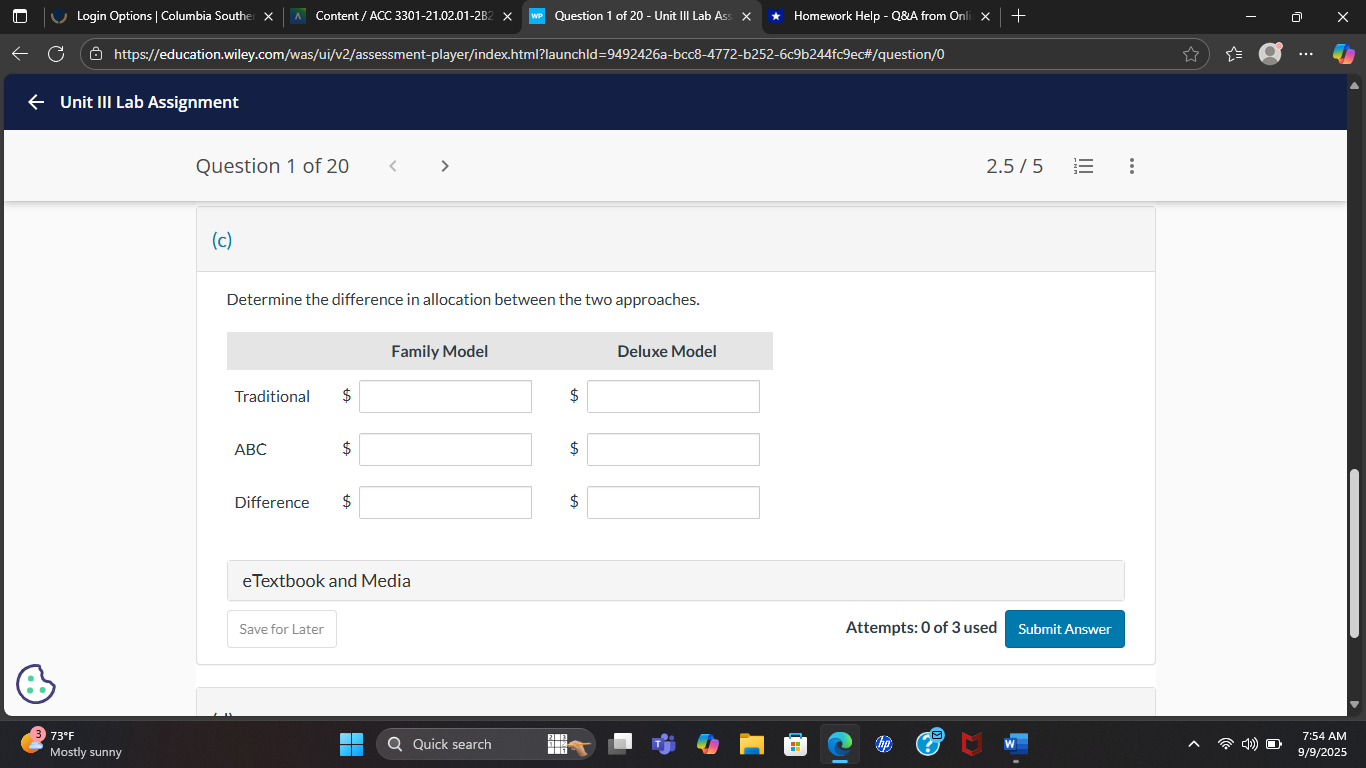
Task: Click the Difference Family Model input
Action: click(x=445, y=502)
